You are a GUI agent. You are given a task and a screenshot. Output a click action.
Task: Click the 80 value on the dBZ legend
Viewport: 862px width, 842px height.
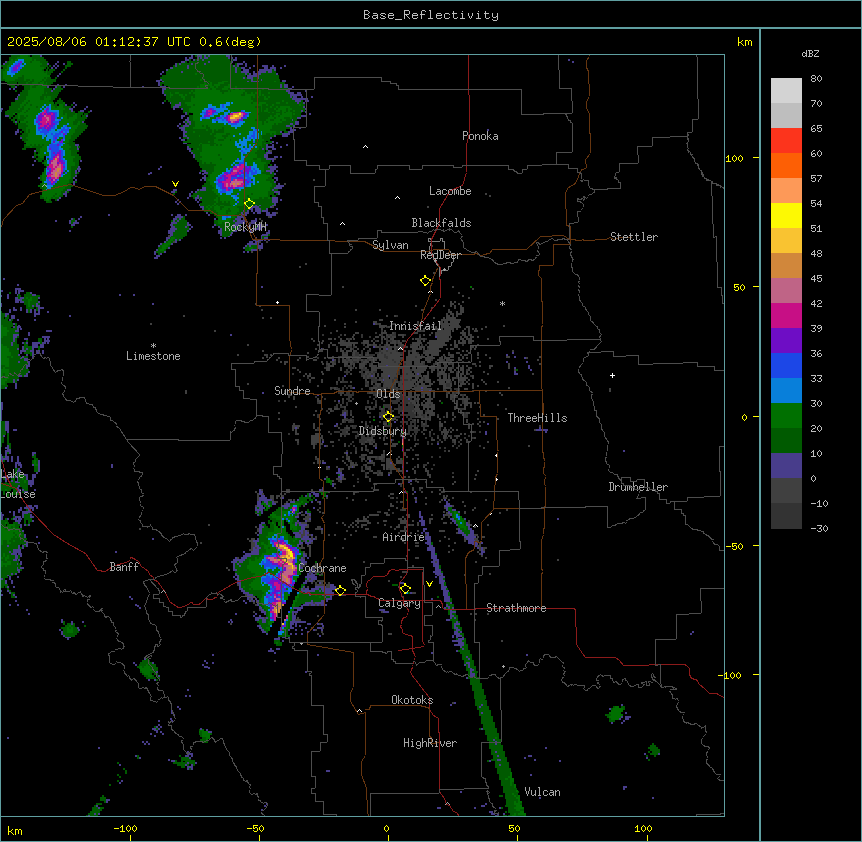(816, 79)
